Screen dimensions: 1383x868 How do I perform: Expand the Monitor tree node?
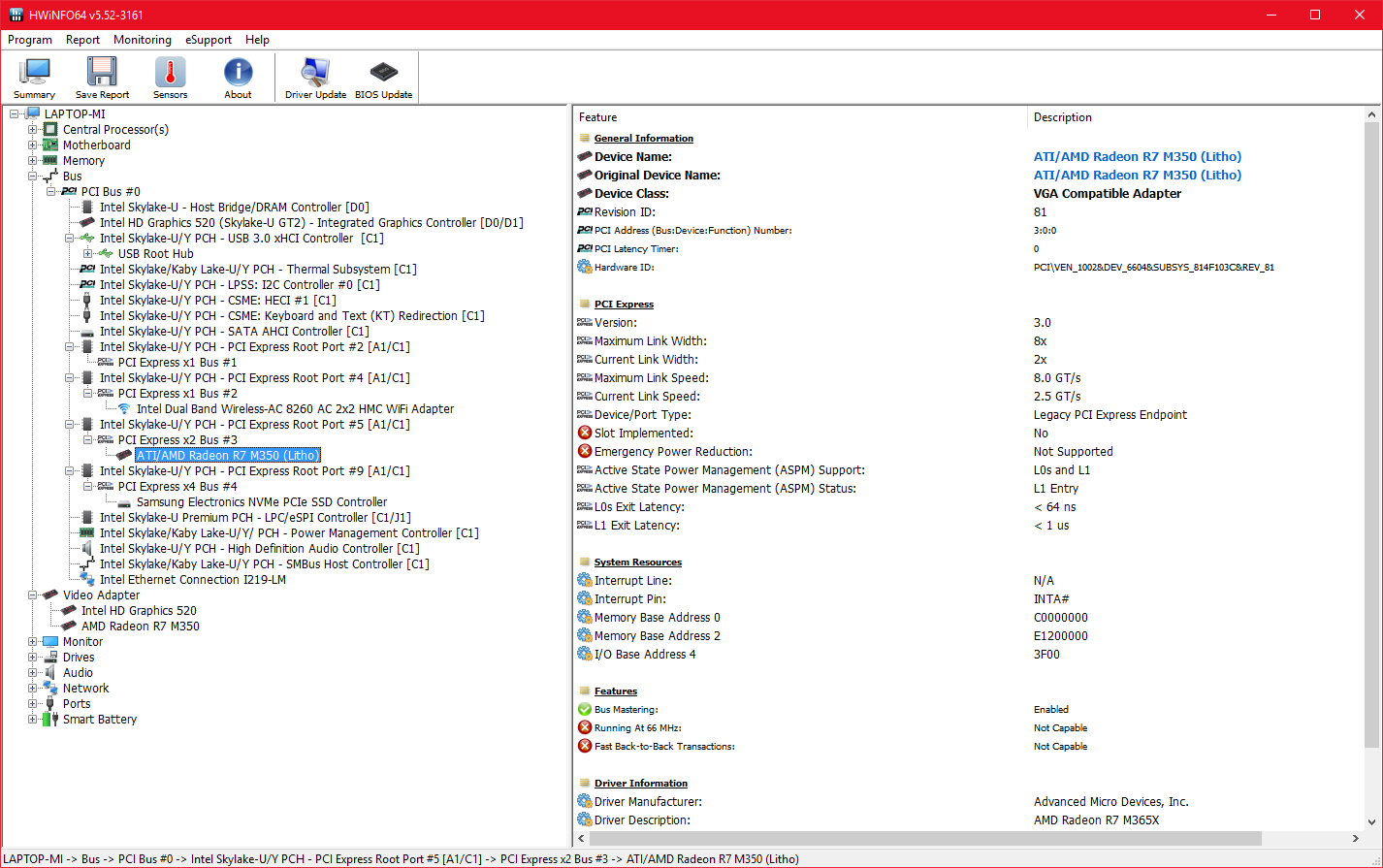tap(33, 642)
